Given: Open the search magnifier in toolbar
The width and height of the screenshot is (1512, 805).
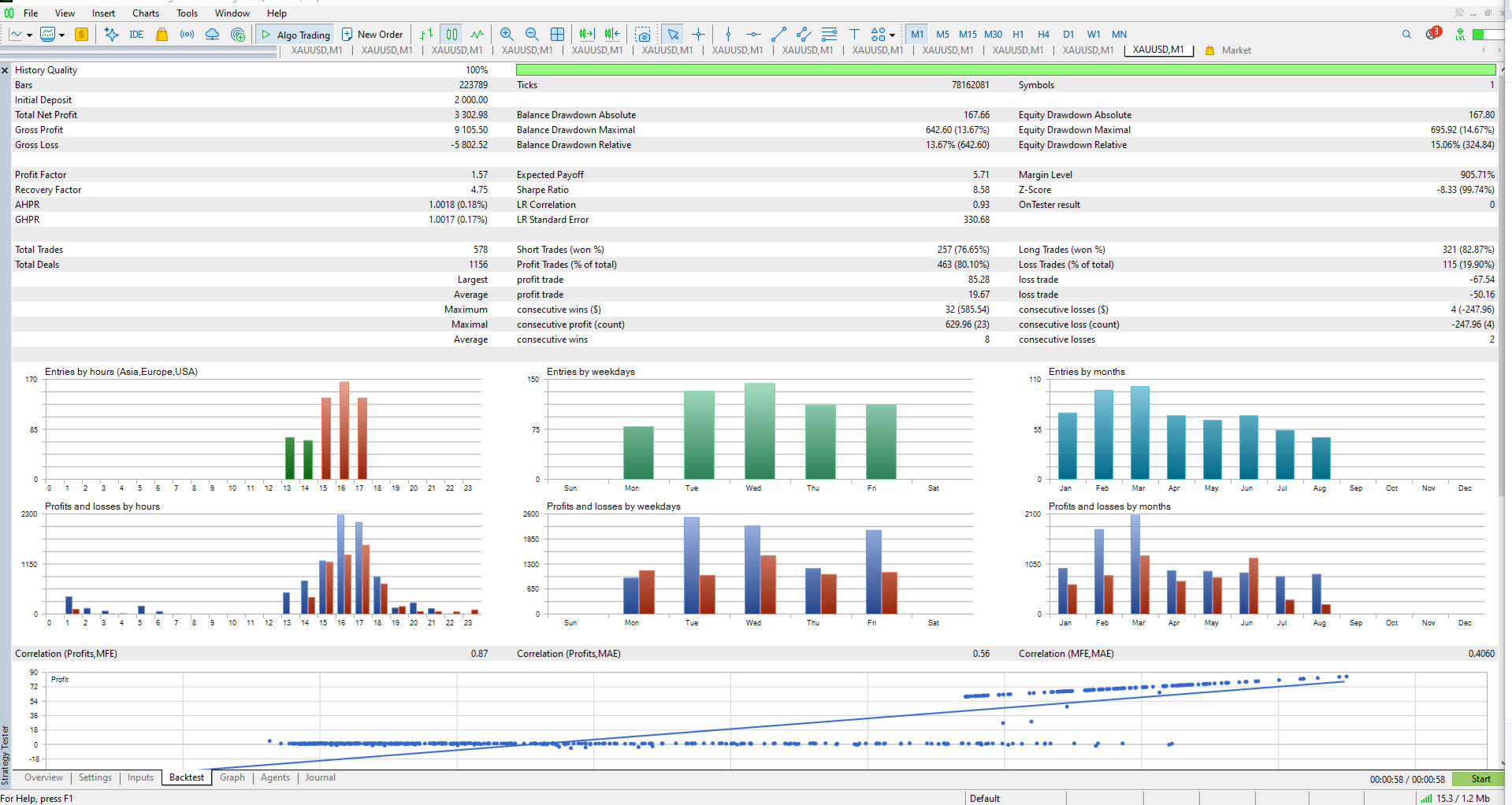Looking at the screenshot, I should [x=1406, y=34].
